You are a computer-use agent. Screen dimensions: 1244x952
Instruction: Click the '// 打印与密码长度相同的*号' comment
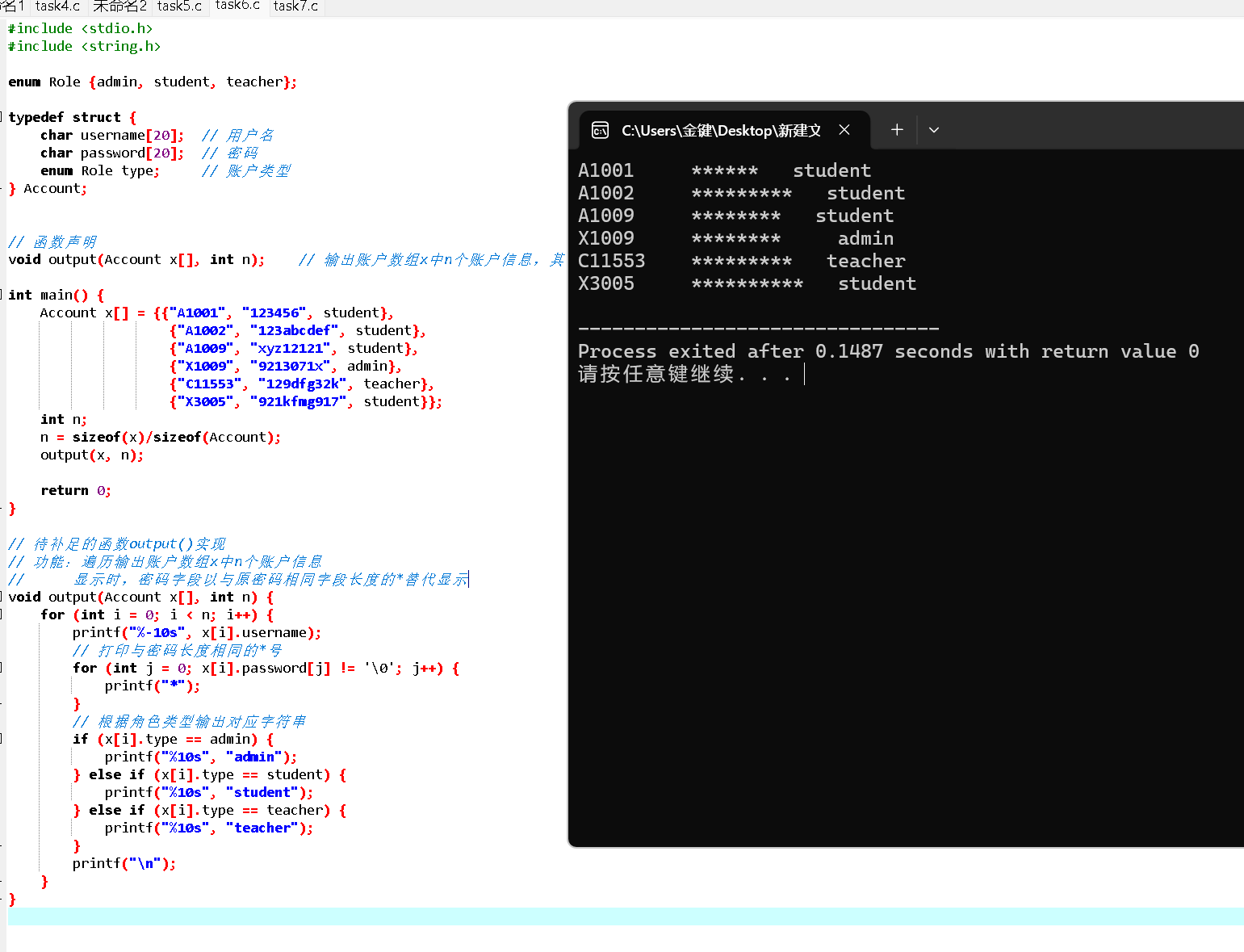coord(178,650)
